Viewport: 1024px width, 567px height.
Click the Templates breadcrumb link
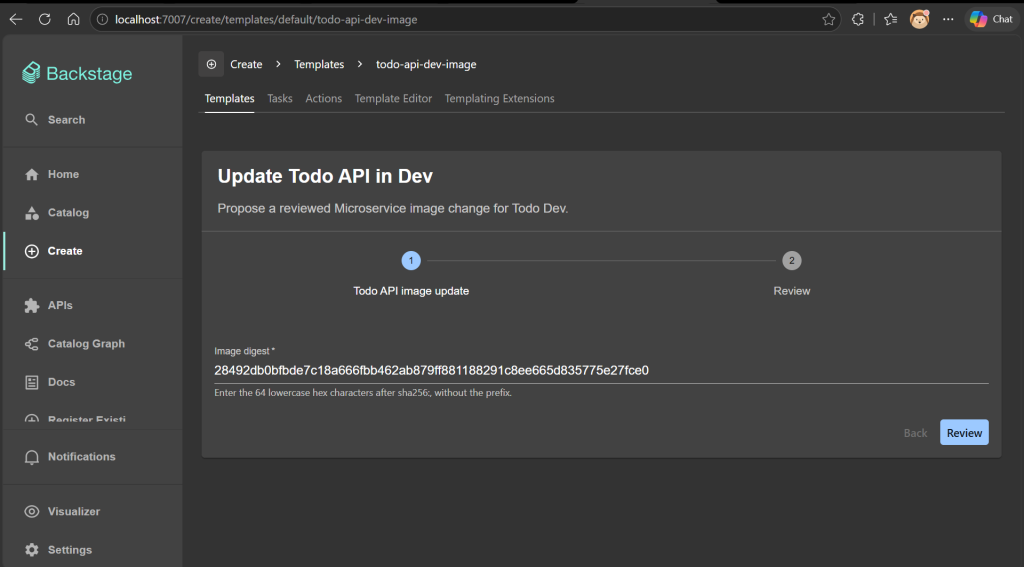319,64
